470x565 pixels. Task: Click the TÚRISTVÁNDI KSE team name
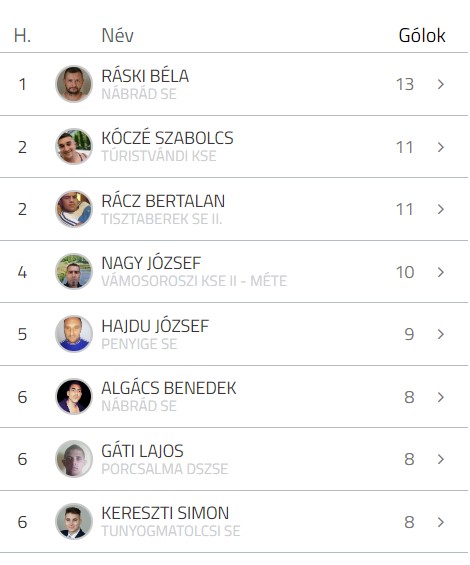tap(159, 156)
